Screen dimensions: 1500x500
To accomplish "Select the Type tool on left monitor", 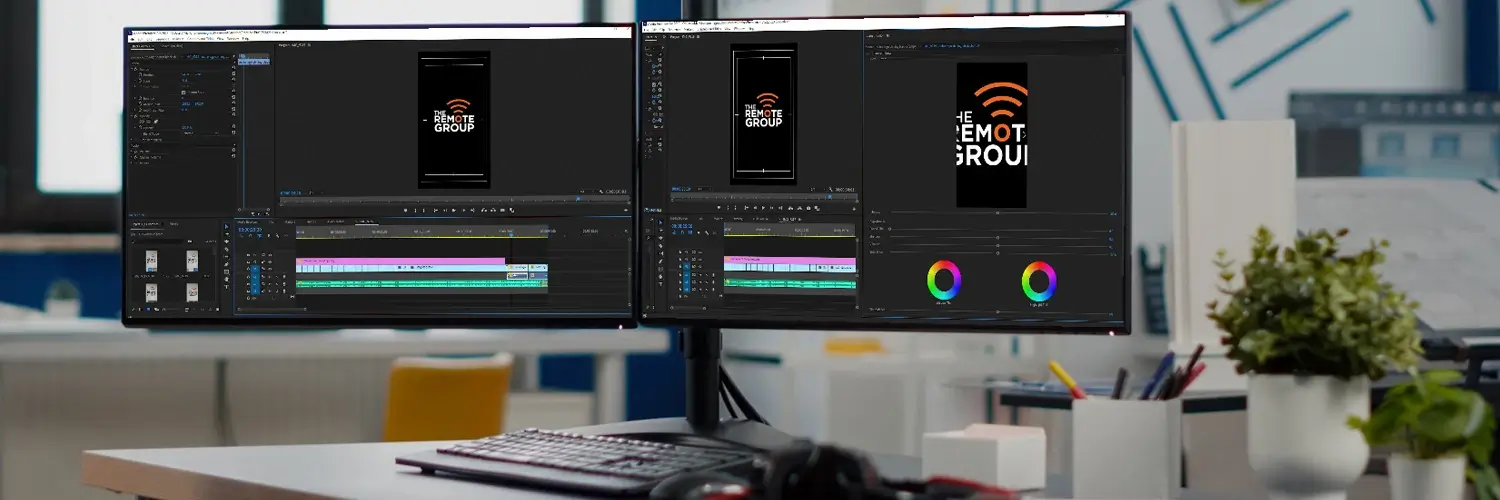I will pos(226,287).
